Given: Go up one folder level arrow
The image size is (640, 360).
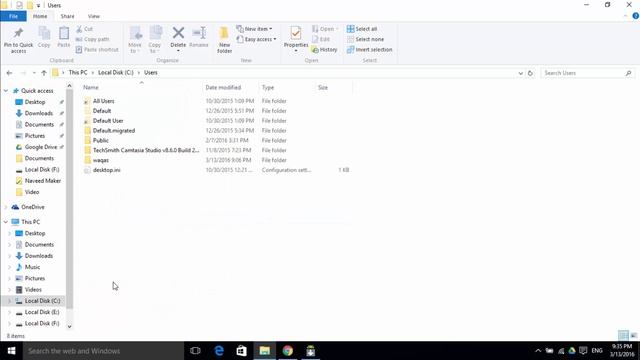Looking at the screenshot, I should (44, 73).
